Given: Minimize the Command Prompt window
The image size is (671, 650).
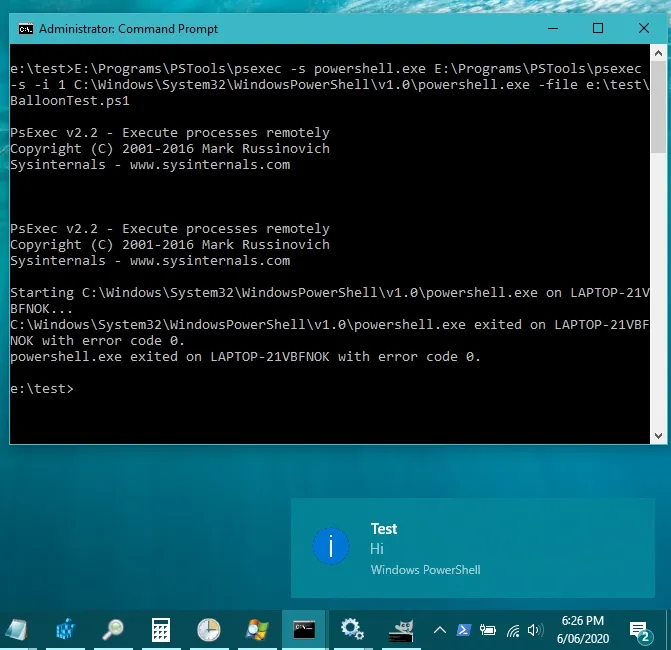Looking at the screenshot, I should (553, 29).
